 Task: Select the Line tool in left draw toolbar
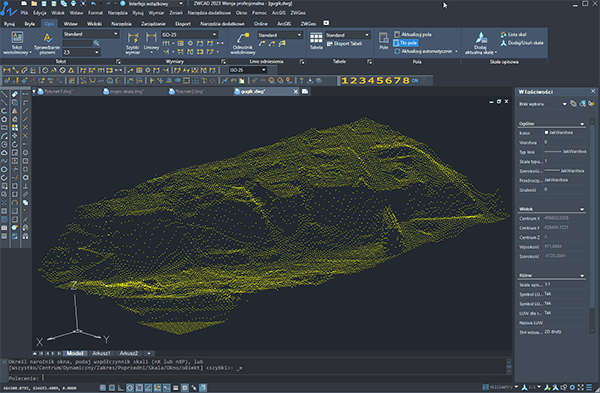tap(4, 94)
